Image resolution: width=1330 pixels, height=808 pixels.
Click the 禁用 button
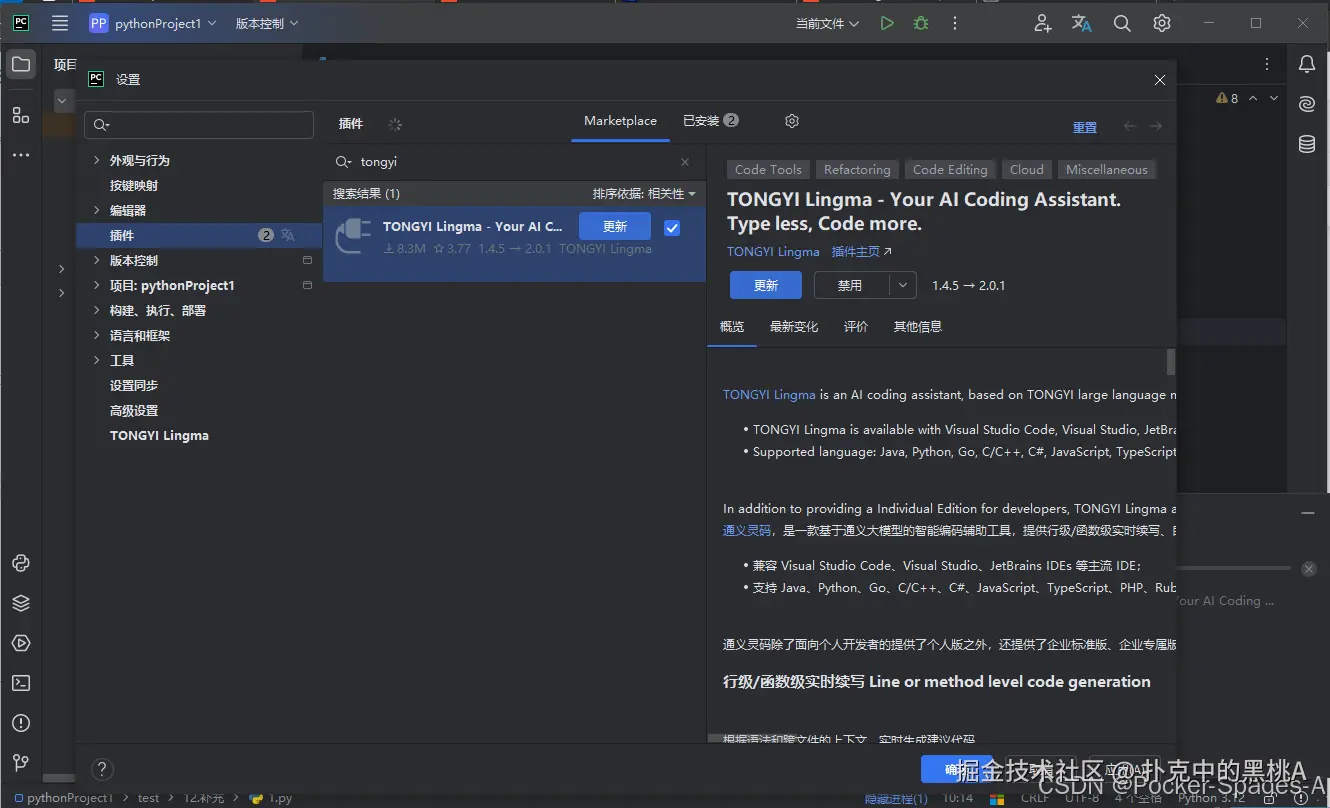point(851,285)
